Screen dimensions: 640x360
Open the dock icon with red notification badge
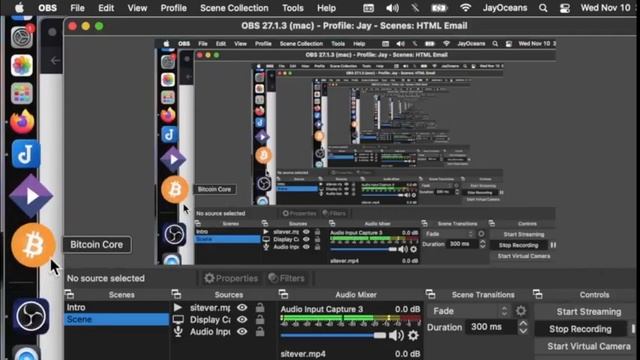click(x=22, y=37)
